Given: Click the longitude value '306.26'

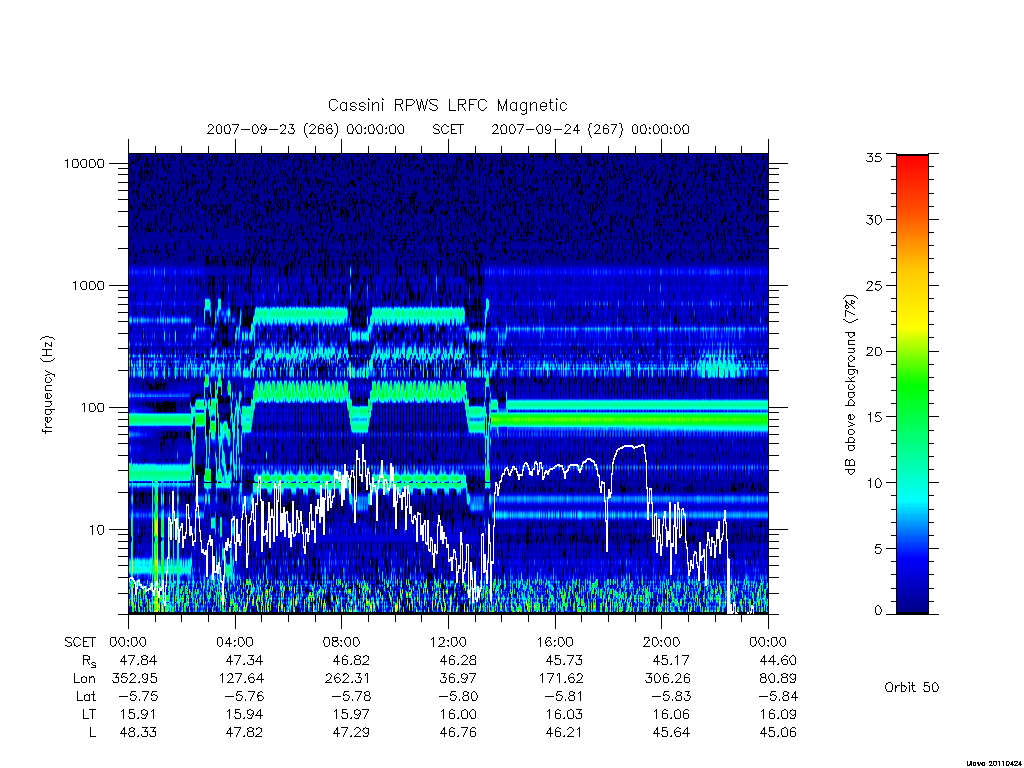Looking at the screenshot, I should tap(668, 679).
